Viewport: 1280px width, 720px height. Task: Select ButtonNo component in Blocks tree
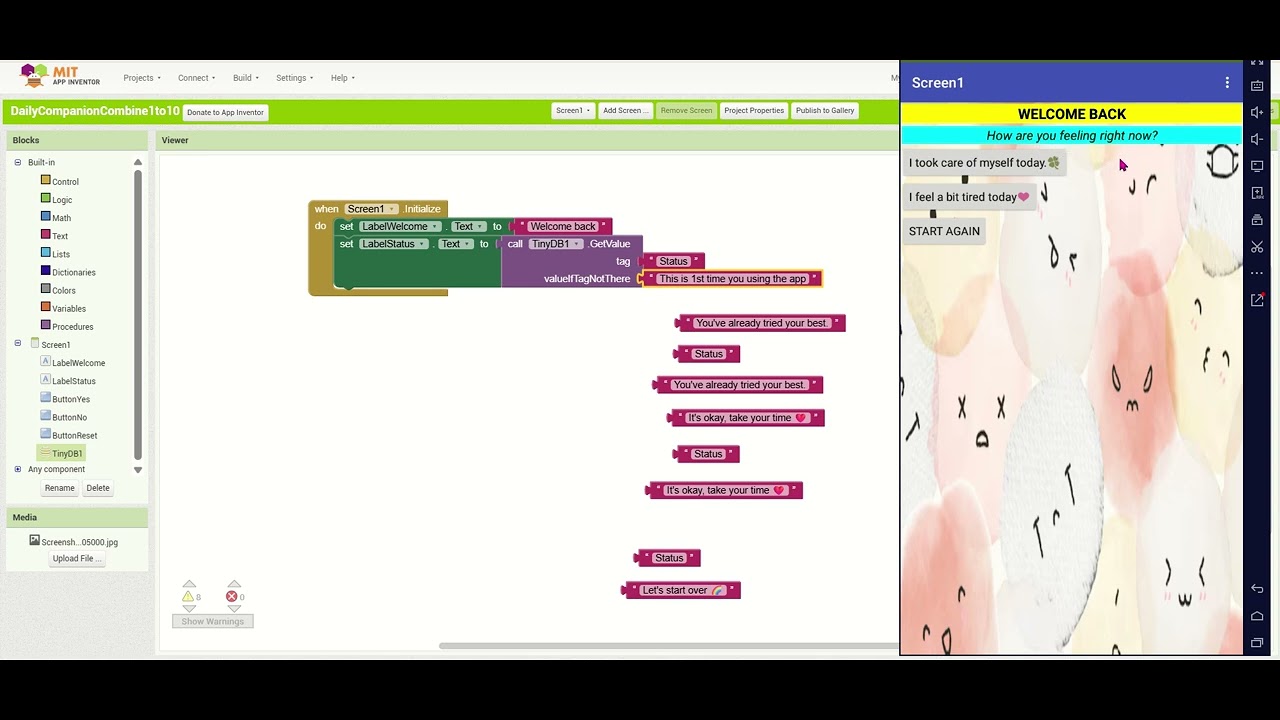pyautogui.click(x=63, y=417)
